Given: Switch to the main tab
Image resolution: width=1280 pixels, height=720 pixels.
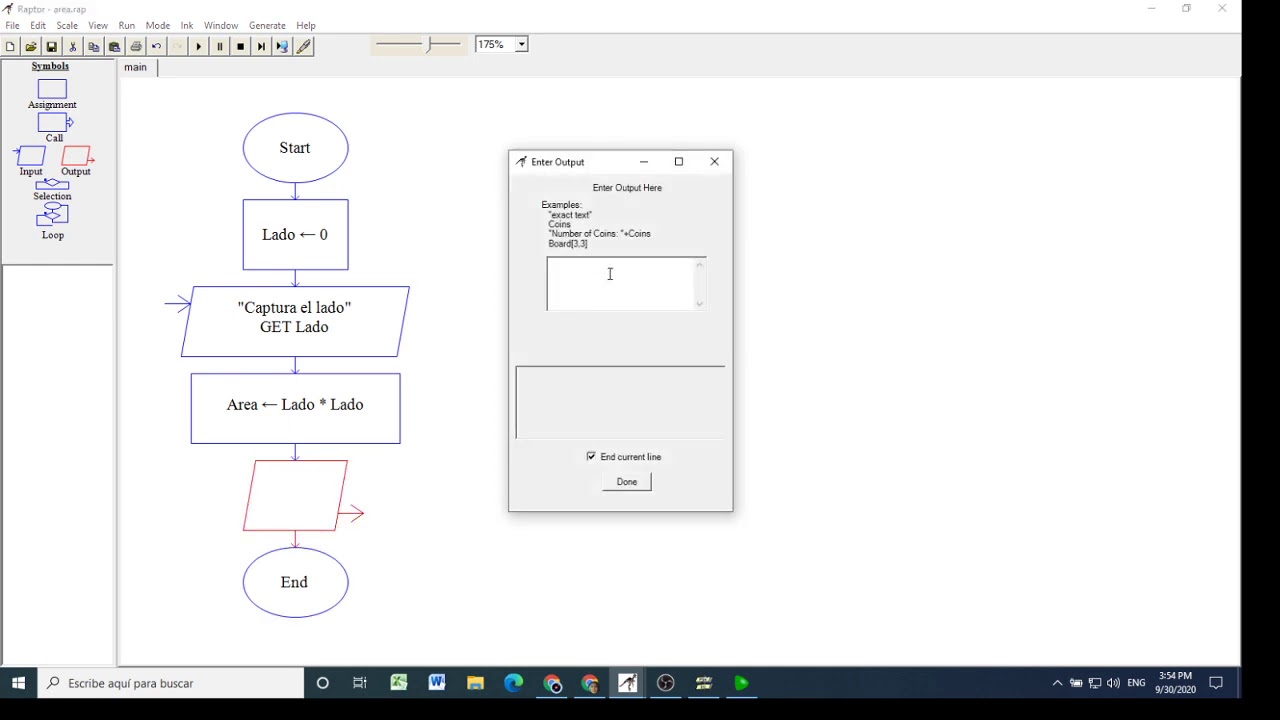Looking at the screenshot, I should coord(135,67).
